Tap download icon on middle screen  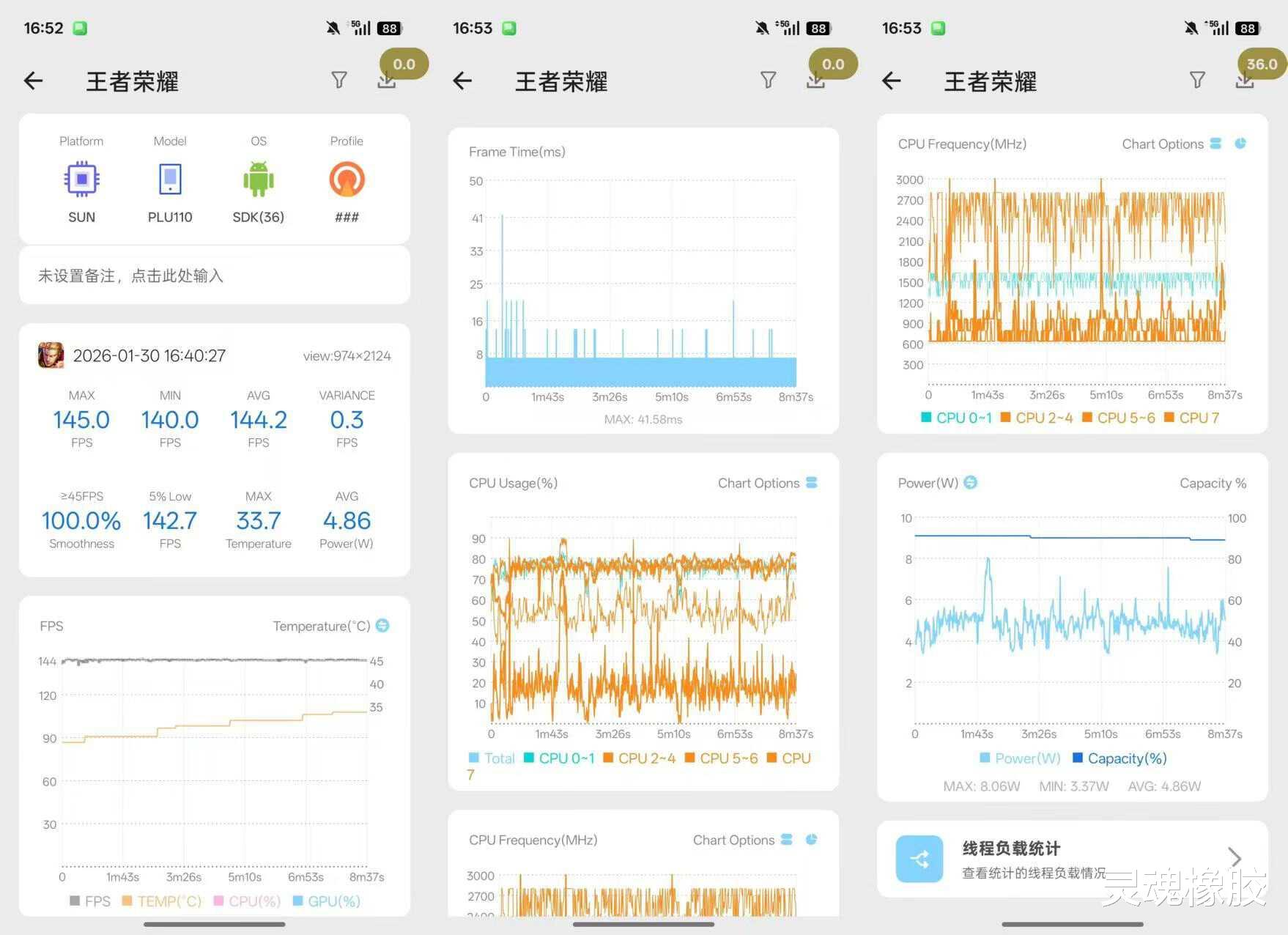(x=815, y=80)
